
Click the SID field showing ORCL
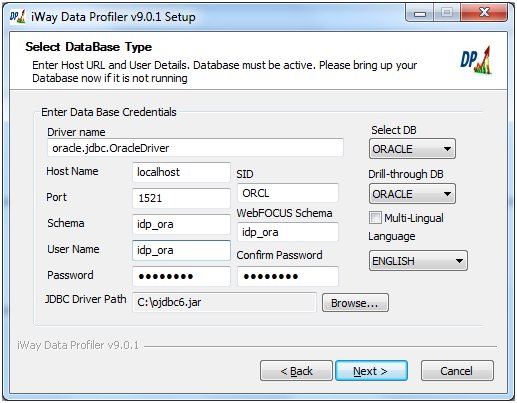(x=288, y=193)
